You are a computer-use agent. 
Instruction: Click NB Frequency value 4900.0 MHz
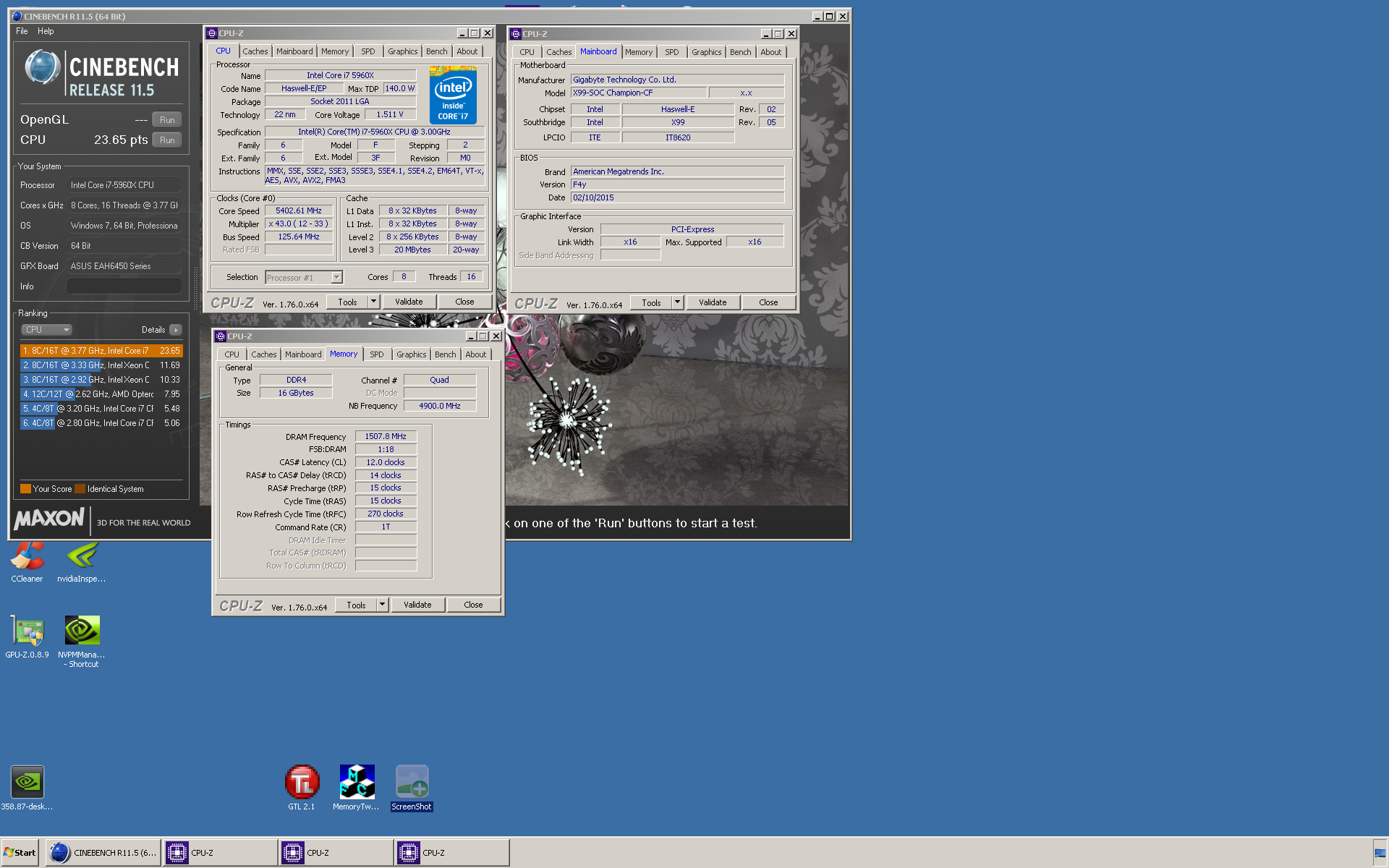click(x=440, y=406)
